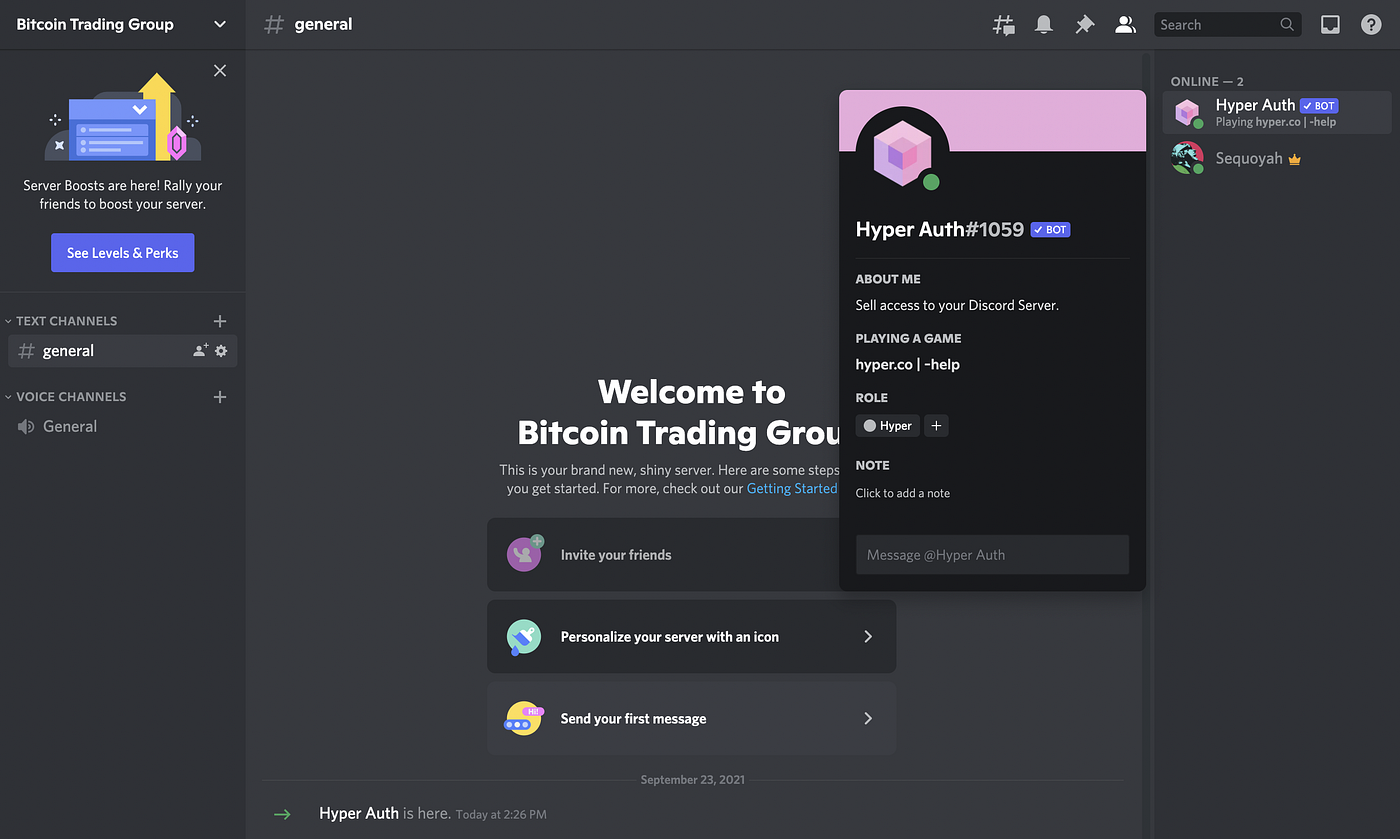Open pinned messages icon
Screen dimensions: 1400x839
click(1085, 24)
